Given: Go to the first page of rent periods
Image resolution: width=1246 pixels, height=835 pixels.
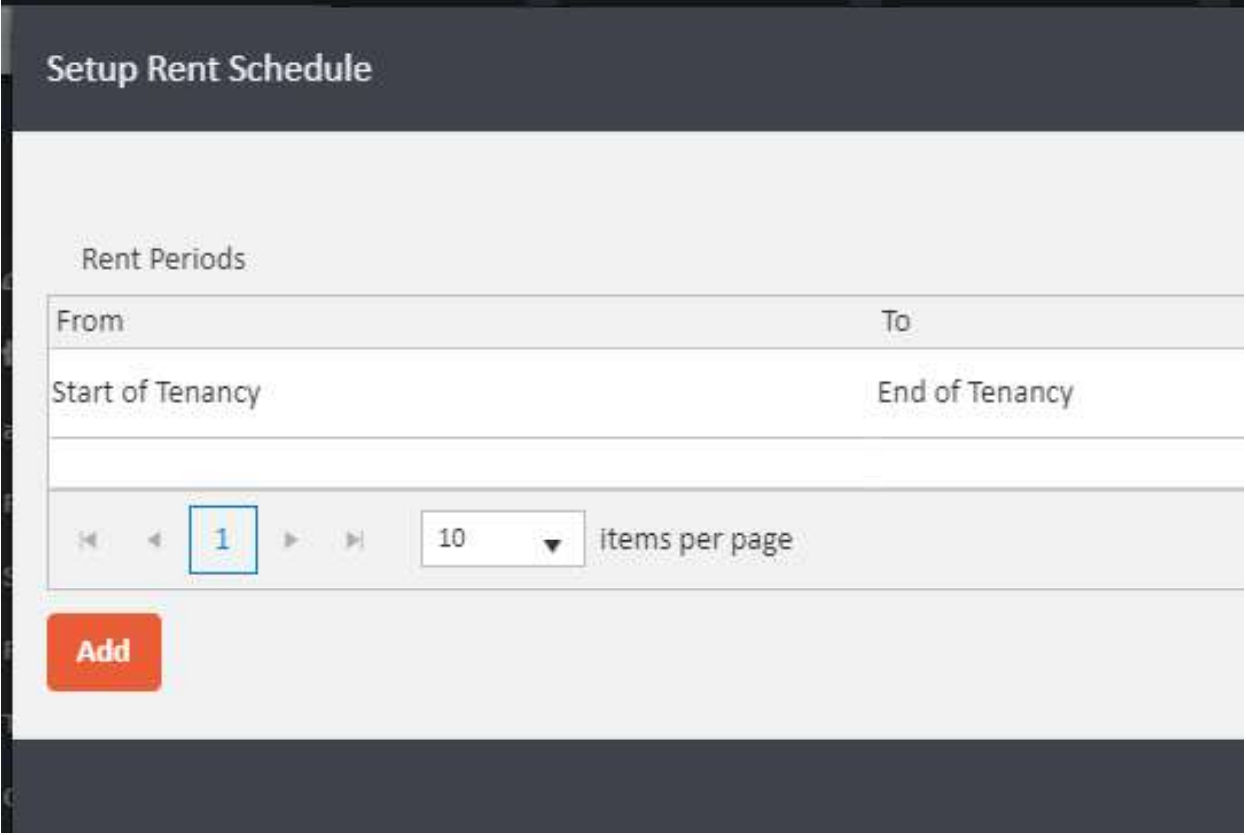Looking at the screenshot, I should click(x=88, y=540).
